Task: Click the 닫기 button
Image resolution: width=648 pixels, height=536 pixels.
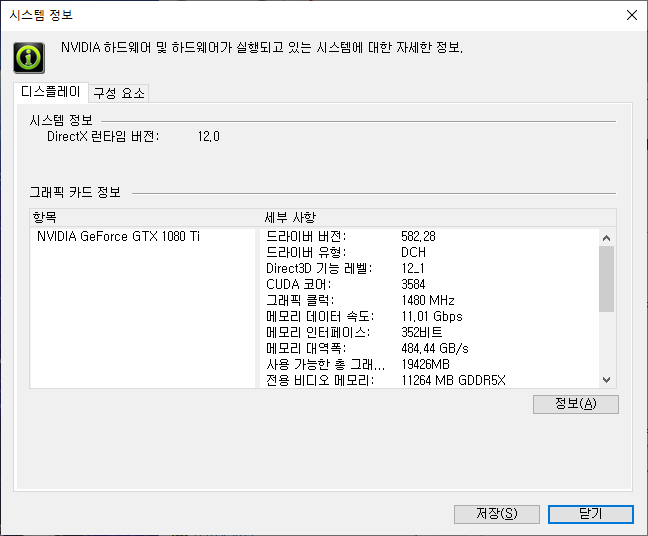Action: click(x=591, y=514)
